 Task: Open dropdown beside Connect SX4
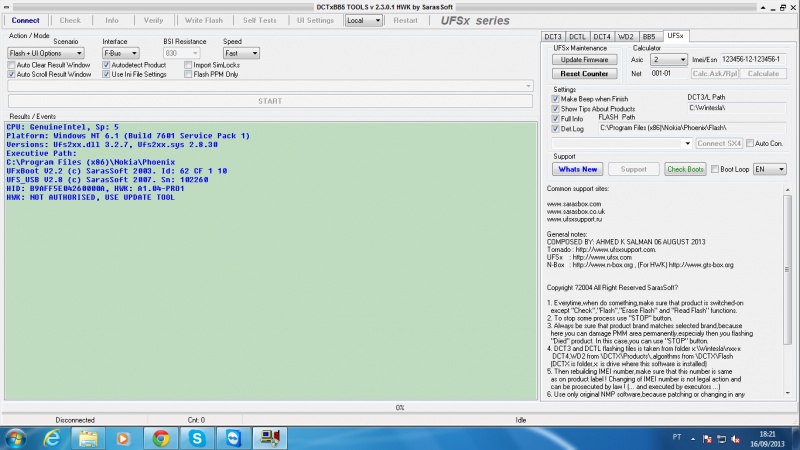[622, 143]
